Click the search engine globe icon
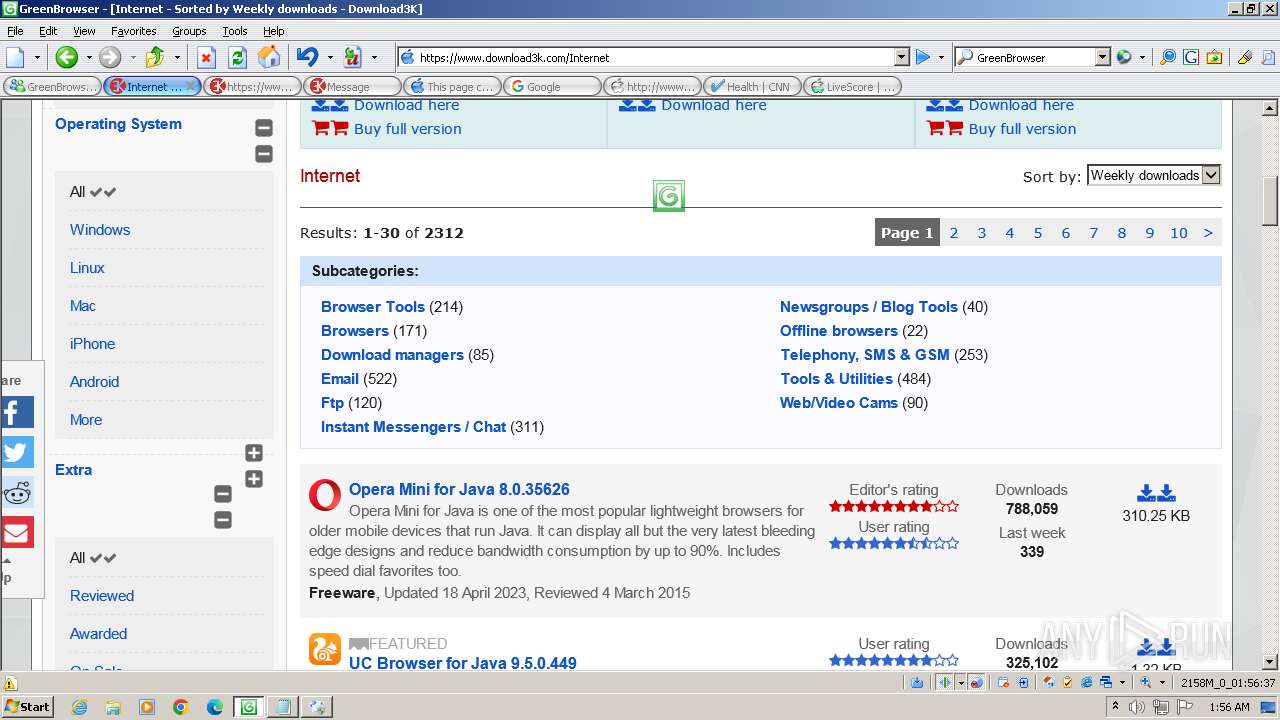 1124,57
